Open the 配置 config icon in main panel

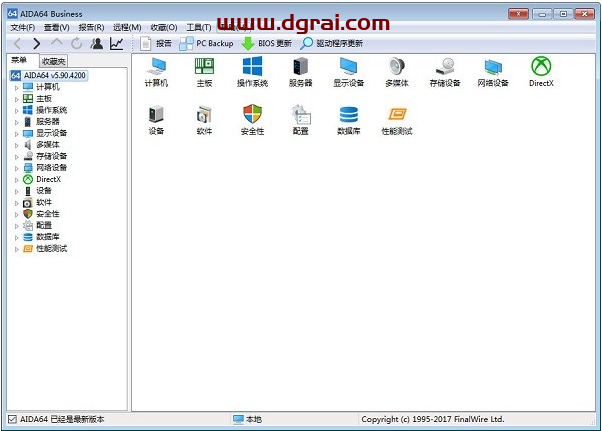click(301, 120)
